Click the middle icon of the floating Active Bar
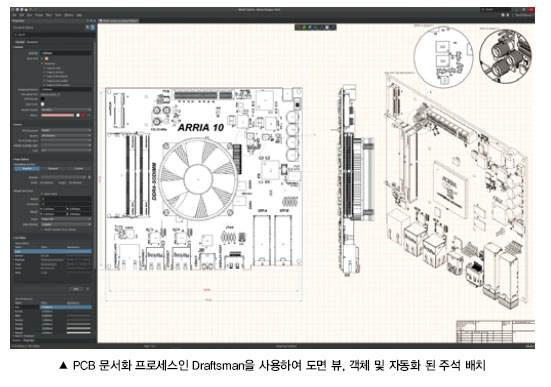Viewport: 551px width, 387px height. coord(316,27)
